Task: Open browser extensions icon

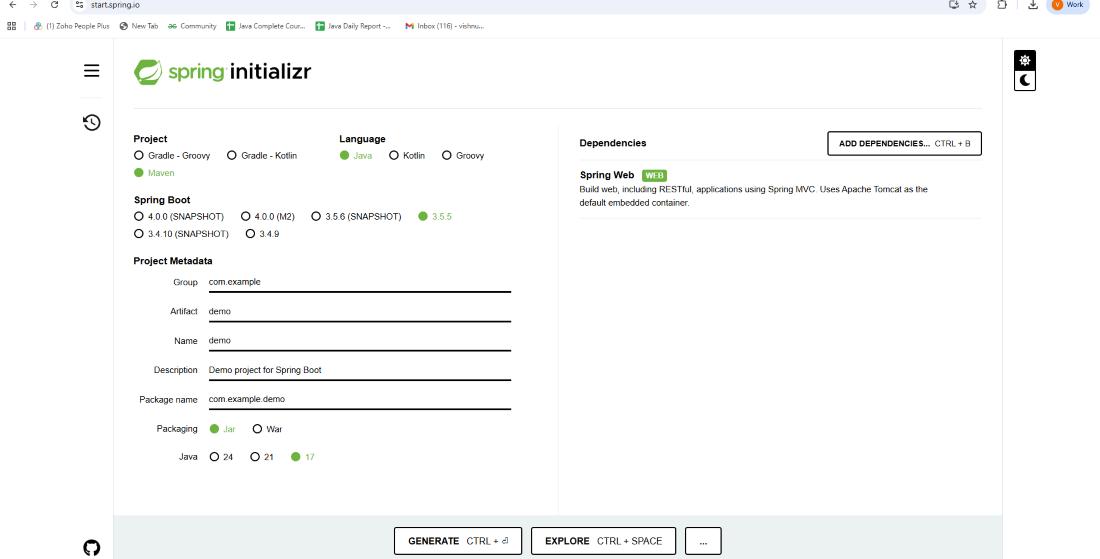Action: point(1002,5)
